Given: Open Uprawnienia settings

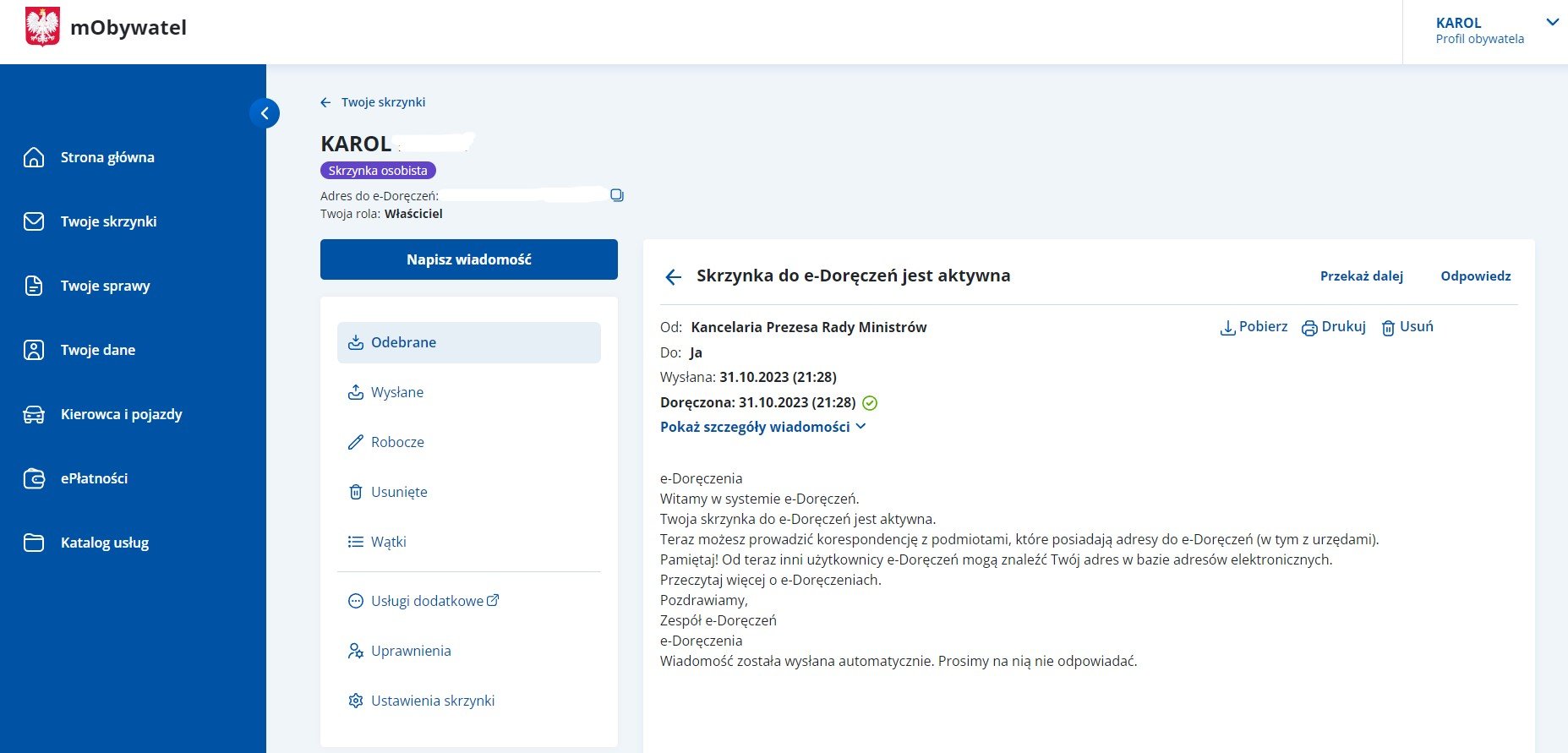Looking at the screenshot, I should pyautogui.click(x=411, y=651).
